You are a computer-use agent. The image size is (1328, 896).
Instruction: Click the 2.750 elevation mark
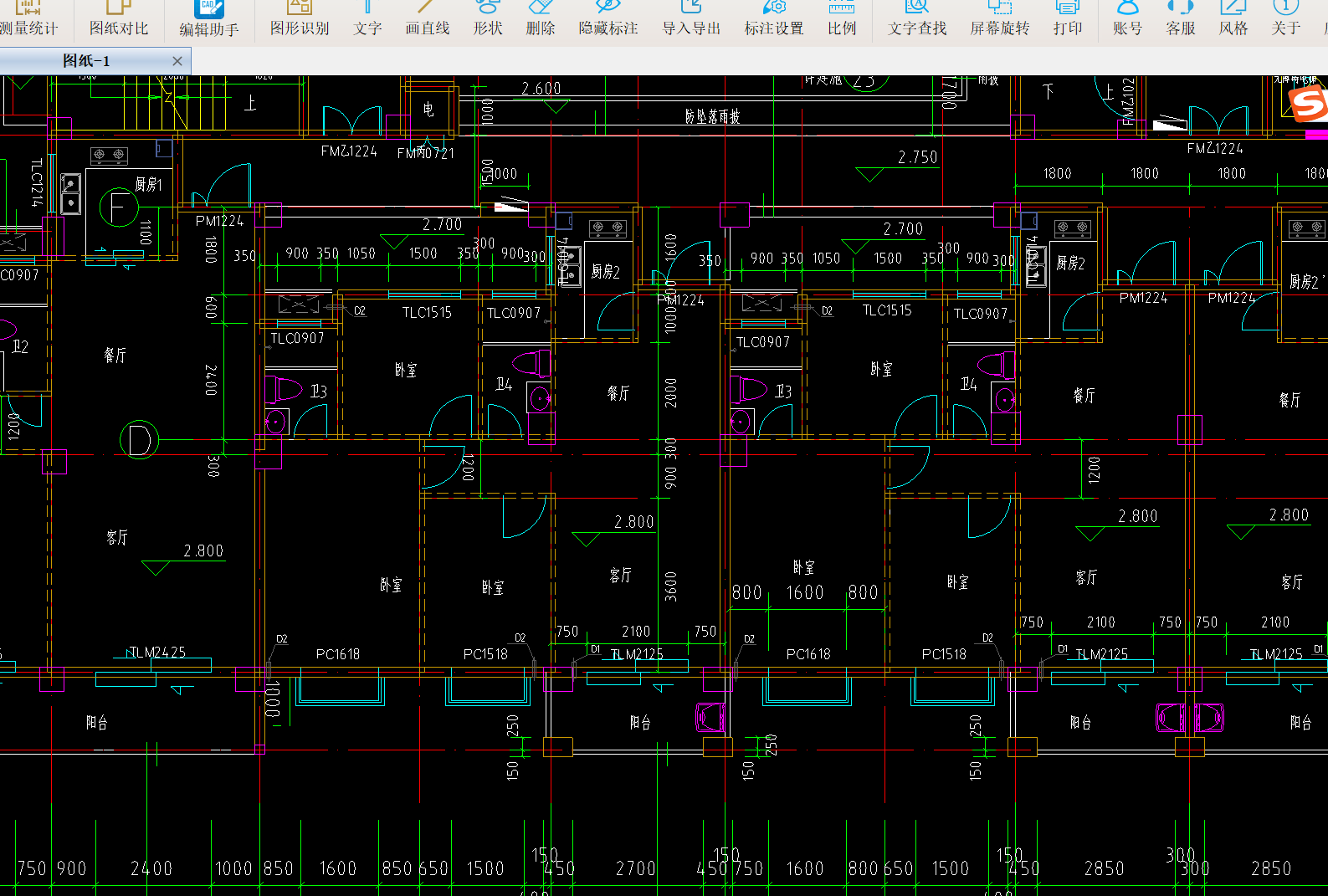[918, 157]
